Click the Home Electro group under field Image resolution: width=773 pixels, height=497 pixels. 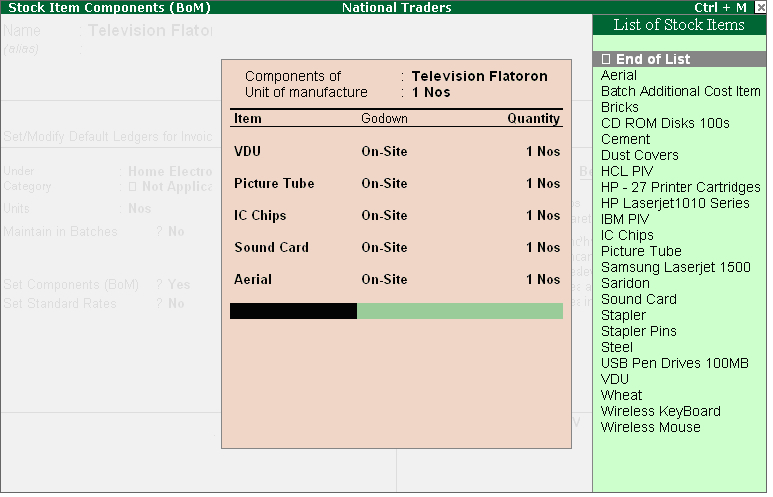click(170, 171)
